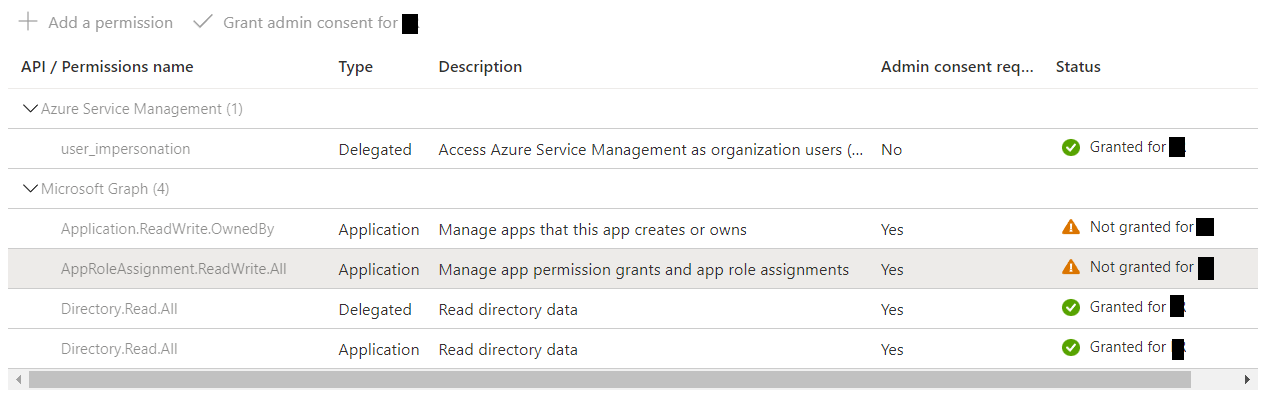Click the Description column header
Image resolution: width=1271 pixels, height=403 pixels.
click(x=480, y=67)
